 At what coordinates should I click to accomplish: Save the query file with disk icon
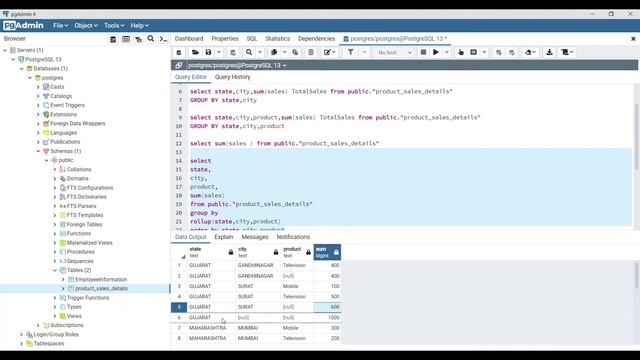[x=209, y=52]
